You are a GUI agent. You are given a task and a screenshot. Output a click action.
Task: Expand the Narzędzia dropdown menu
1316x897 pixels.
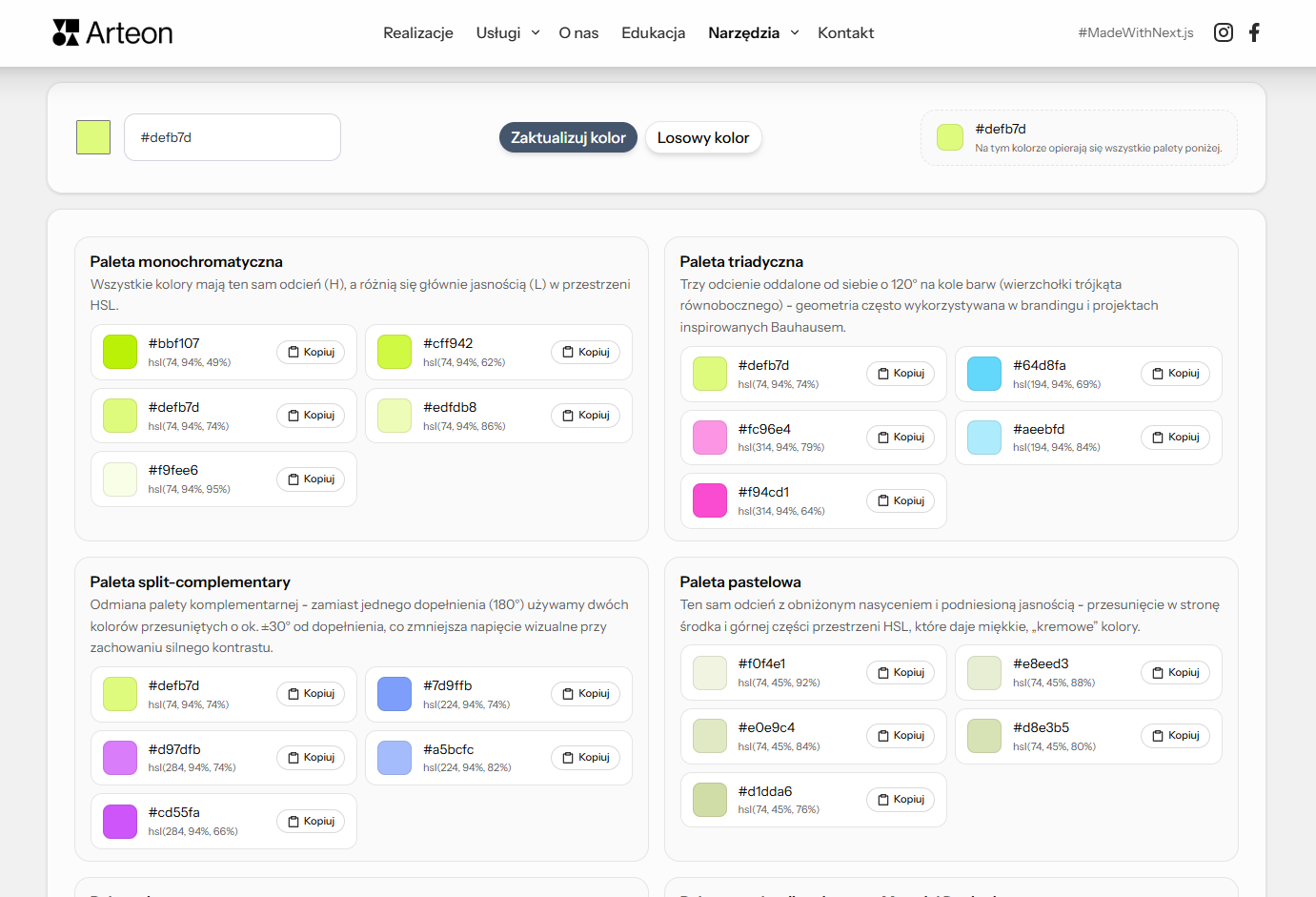click(x=753, y=32)
